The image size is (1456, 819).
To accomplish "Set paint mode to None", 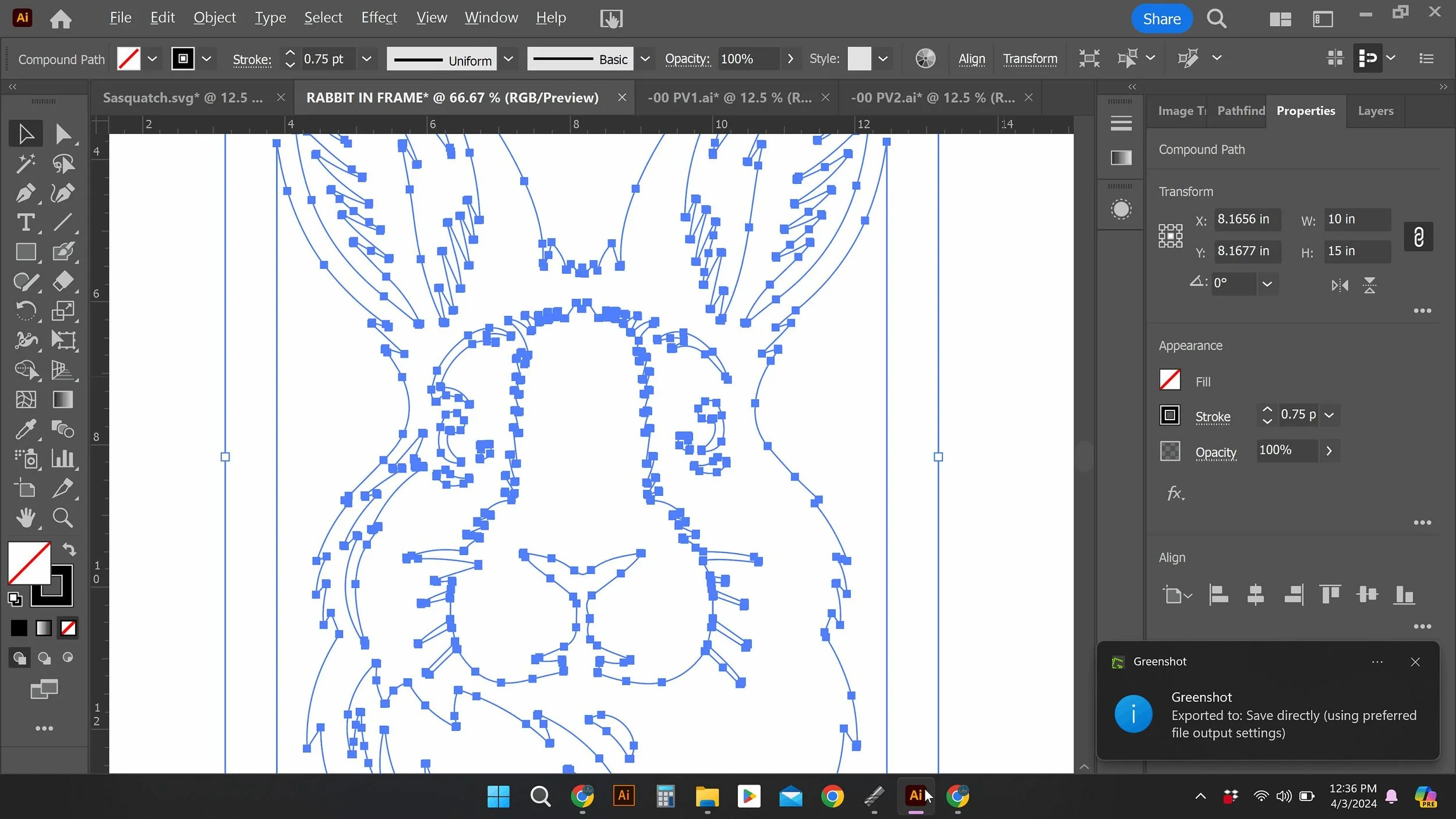I will point(68,628).
